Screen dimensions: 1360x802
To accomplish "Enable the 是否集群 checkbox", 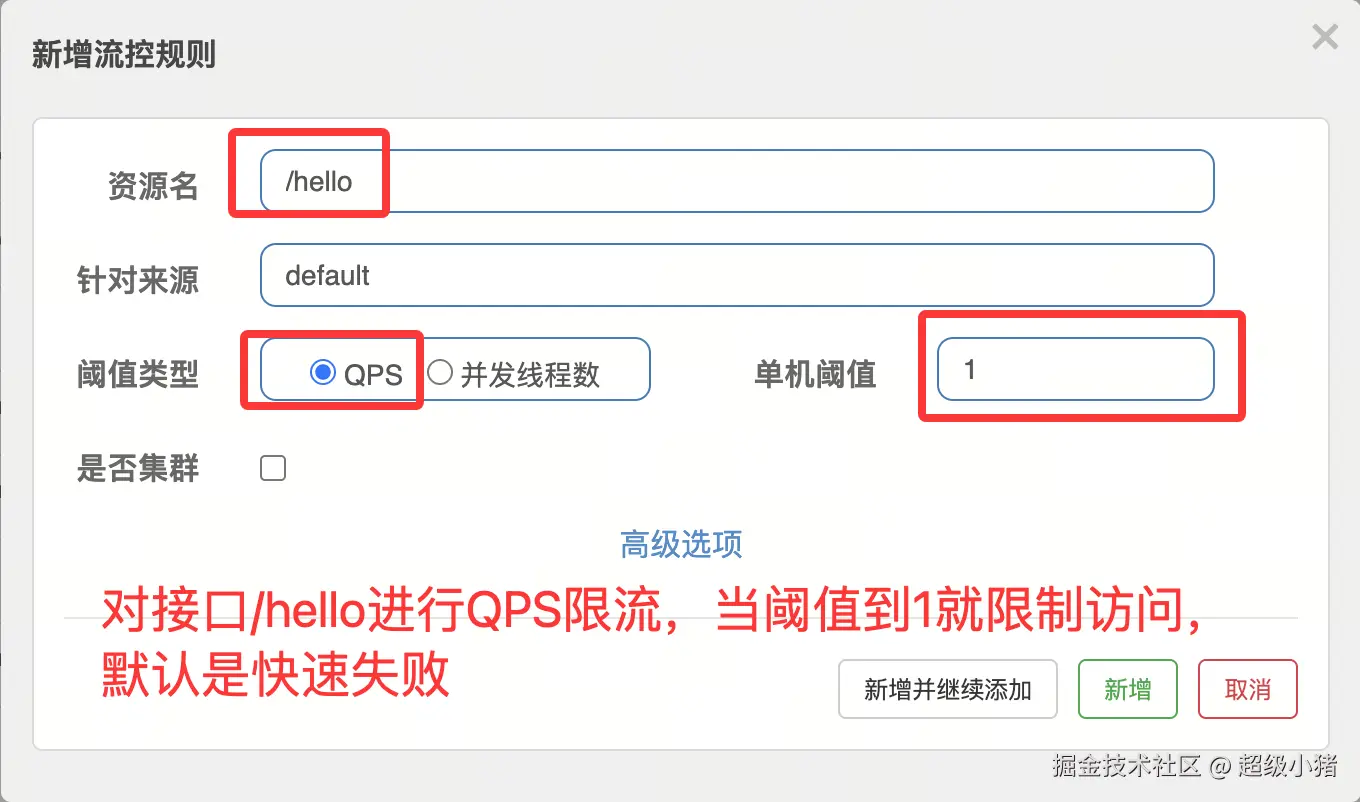I will 273,468.
